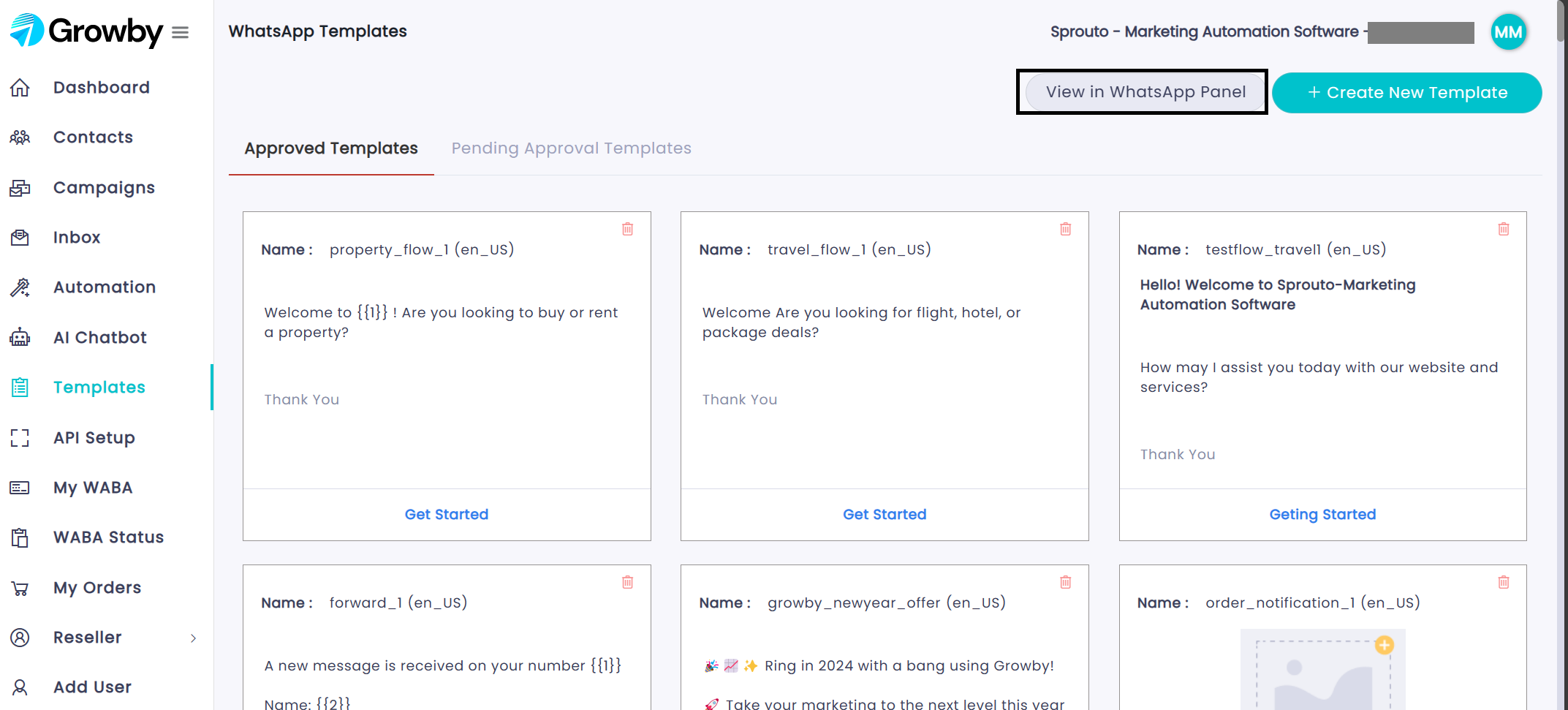1568x710 pixels.
Task: Click the Automation magic wand icon
Action: [x=20, y=287]
